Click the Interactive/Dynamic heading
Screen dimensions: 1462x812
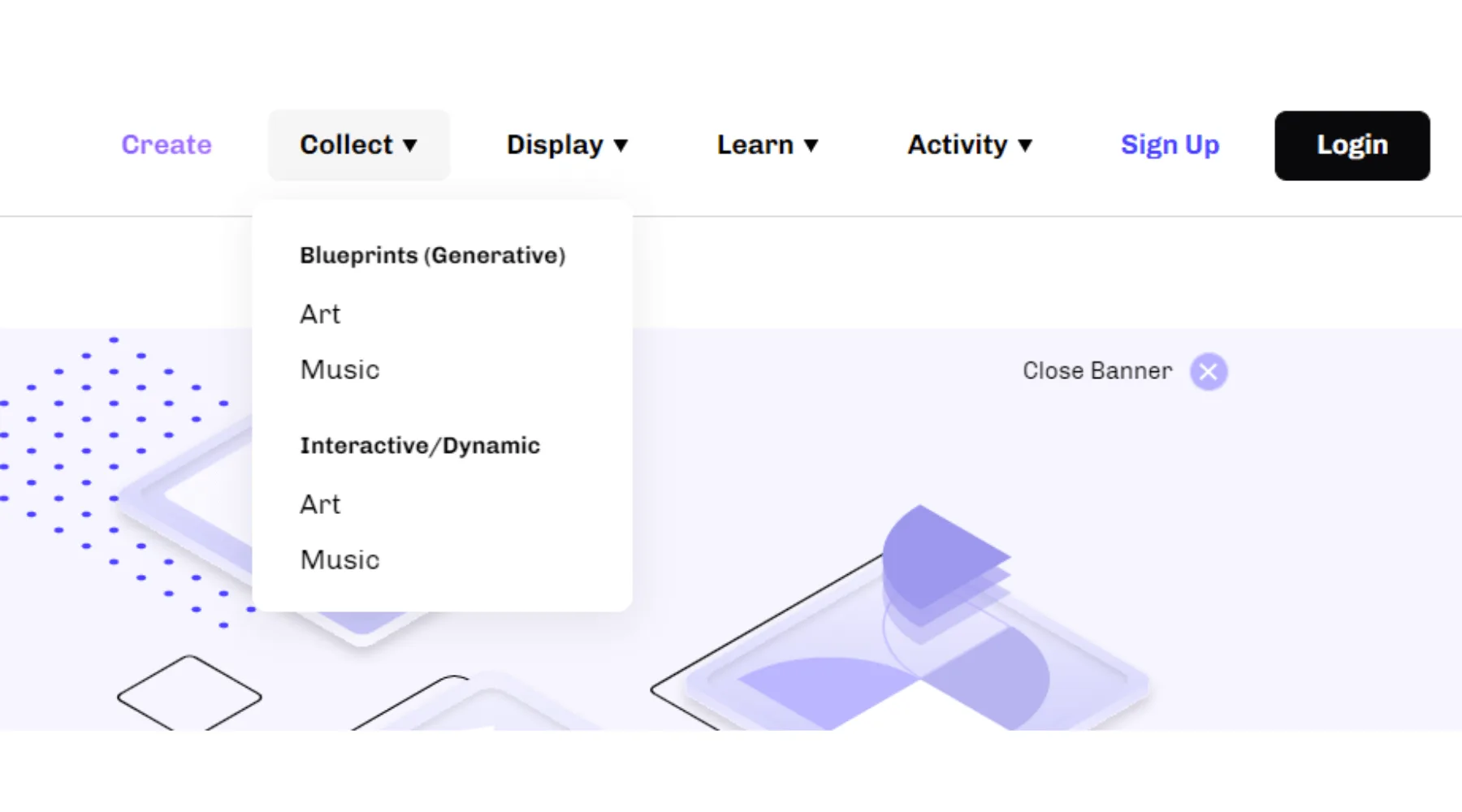(x=420, y=446)
